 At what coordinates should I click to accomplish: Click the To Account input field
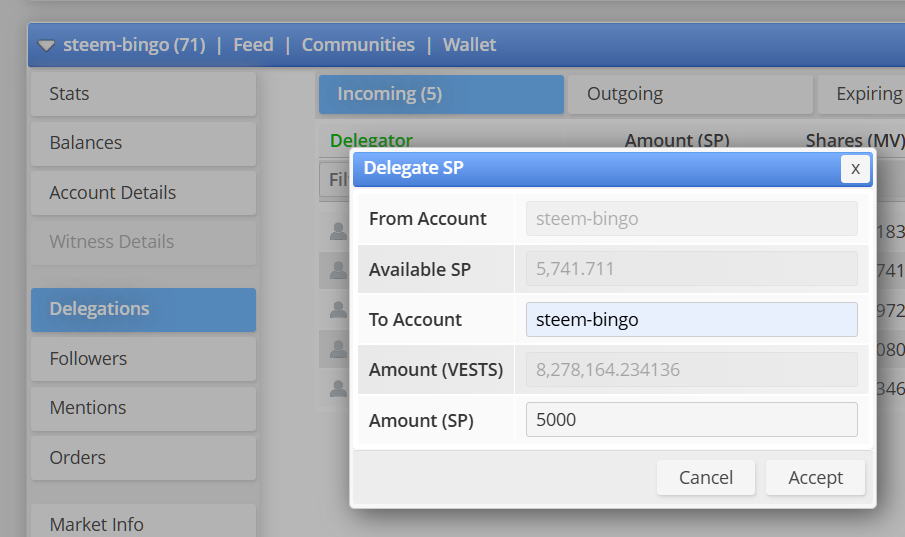pyautogui.click(x=691, y=320)
